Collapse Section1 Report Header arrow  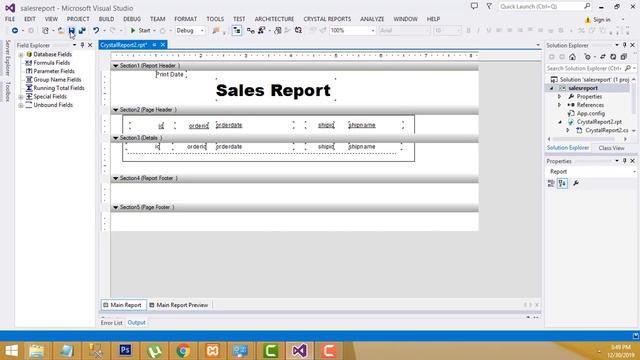coord(116,66)
